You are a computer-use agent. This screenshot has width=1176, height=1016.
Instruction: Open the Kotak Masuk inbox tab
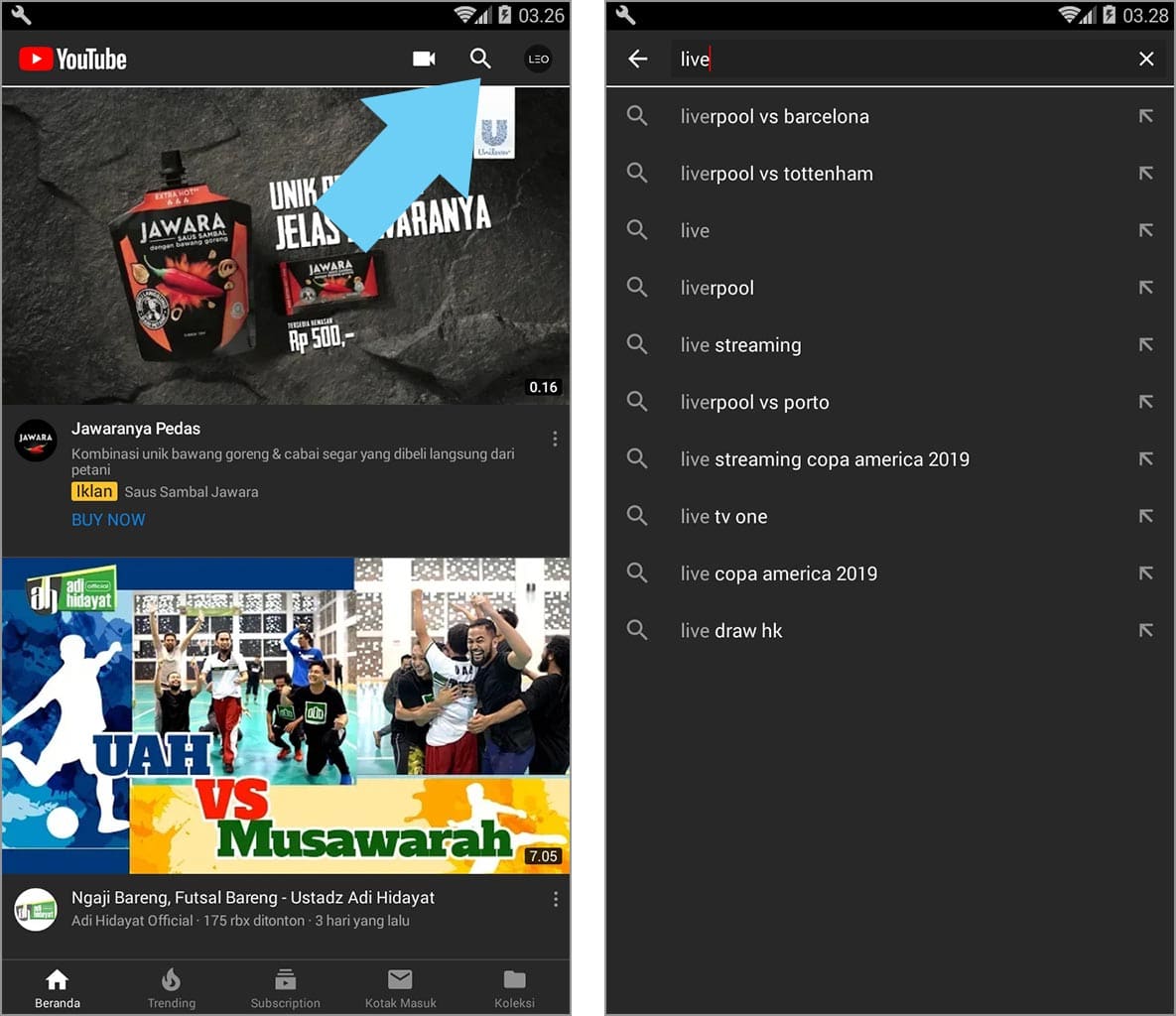click(x=400, y=988)
